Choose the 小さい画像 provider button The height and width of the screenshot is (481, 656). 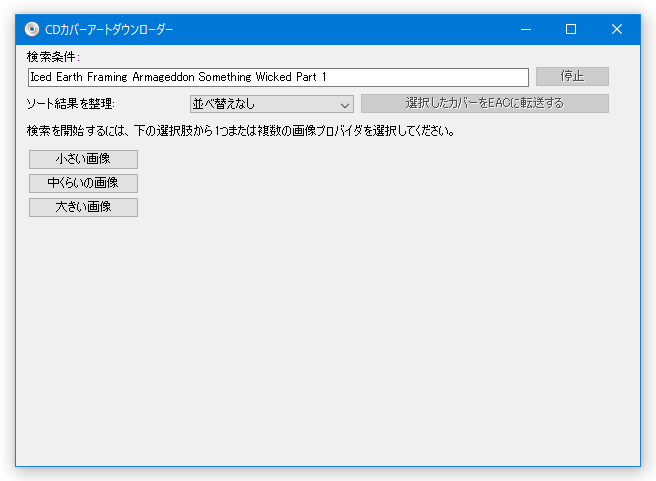coord(83,159)
